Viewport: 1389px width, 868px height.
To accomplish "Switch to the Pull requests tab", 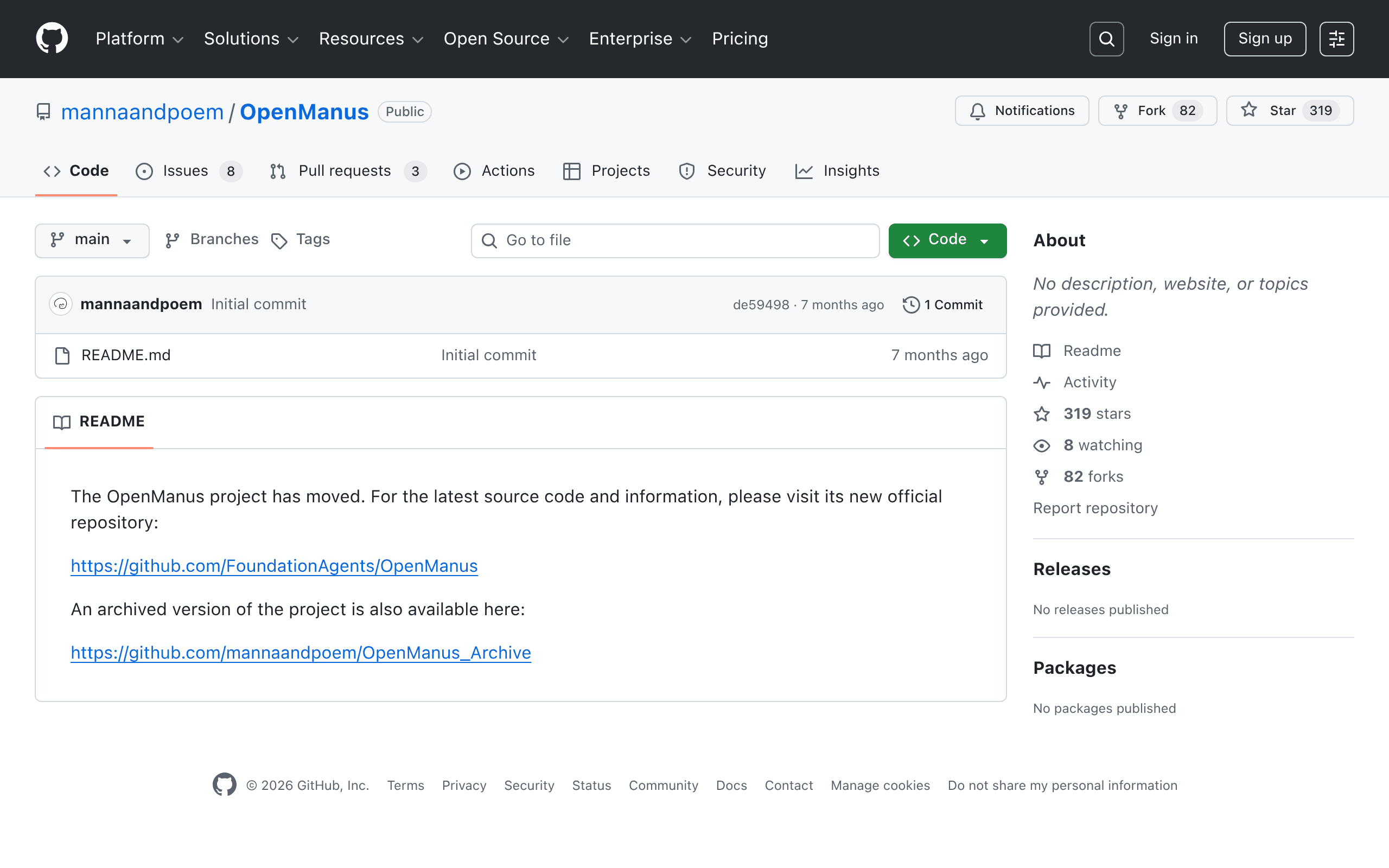I will click(348, 171).
